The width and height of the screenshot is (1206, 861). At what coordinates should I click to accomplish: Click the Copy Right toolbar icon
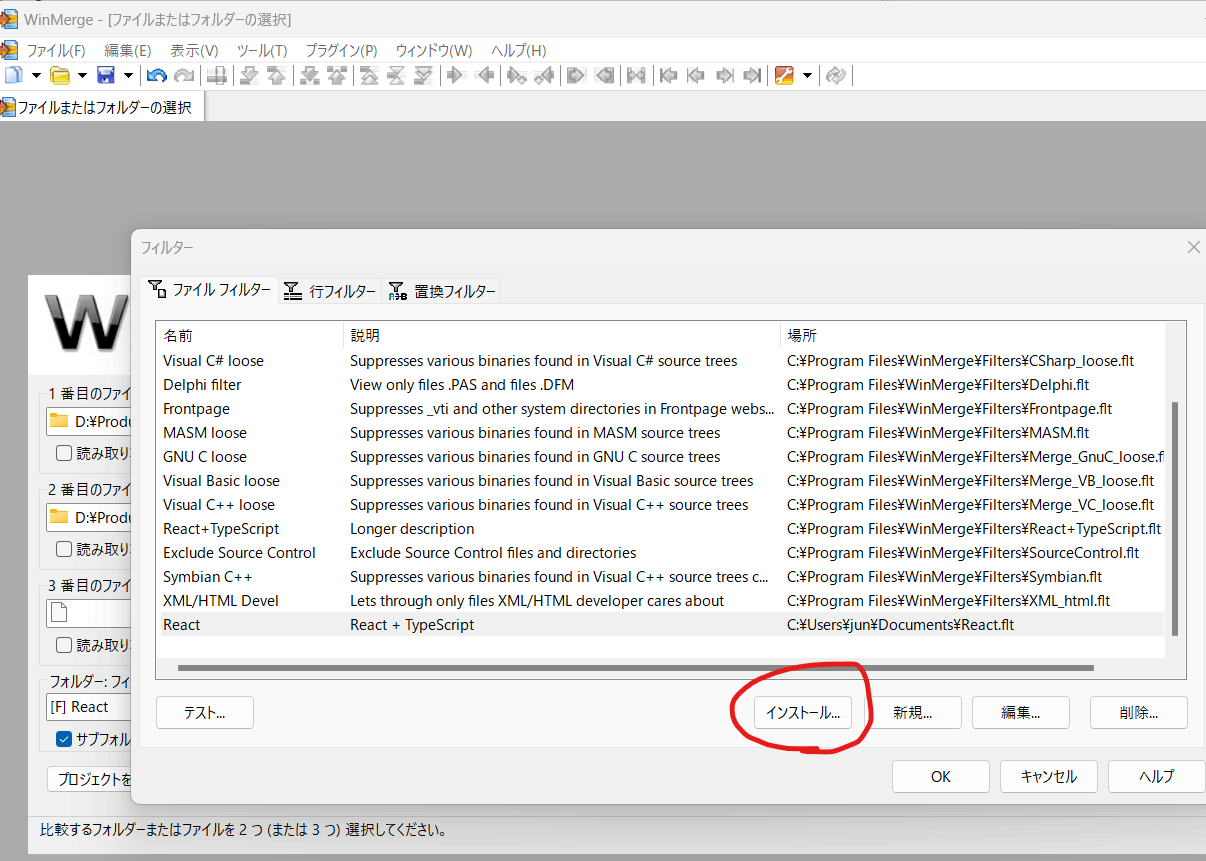point(456,75)
